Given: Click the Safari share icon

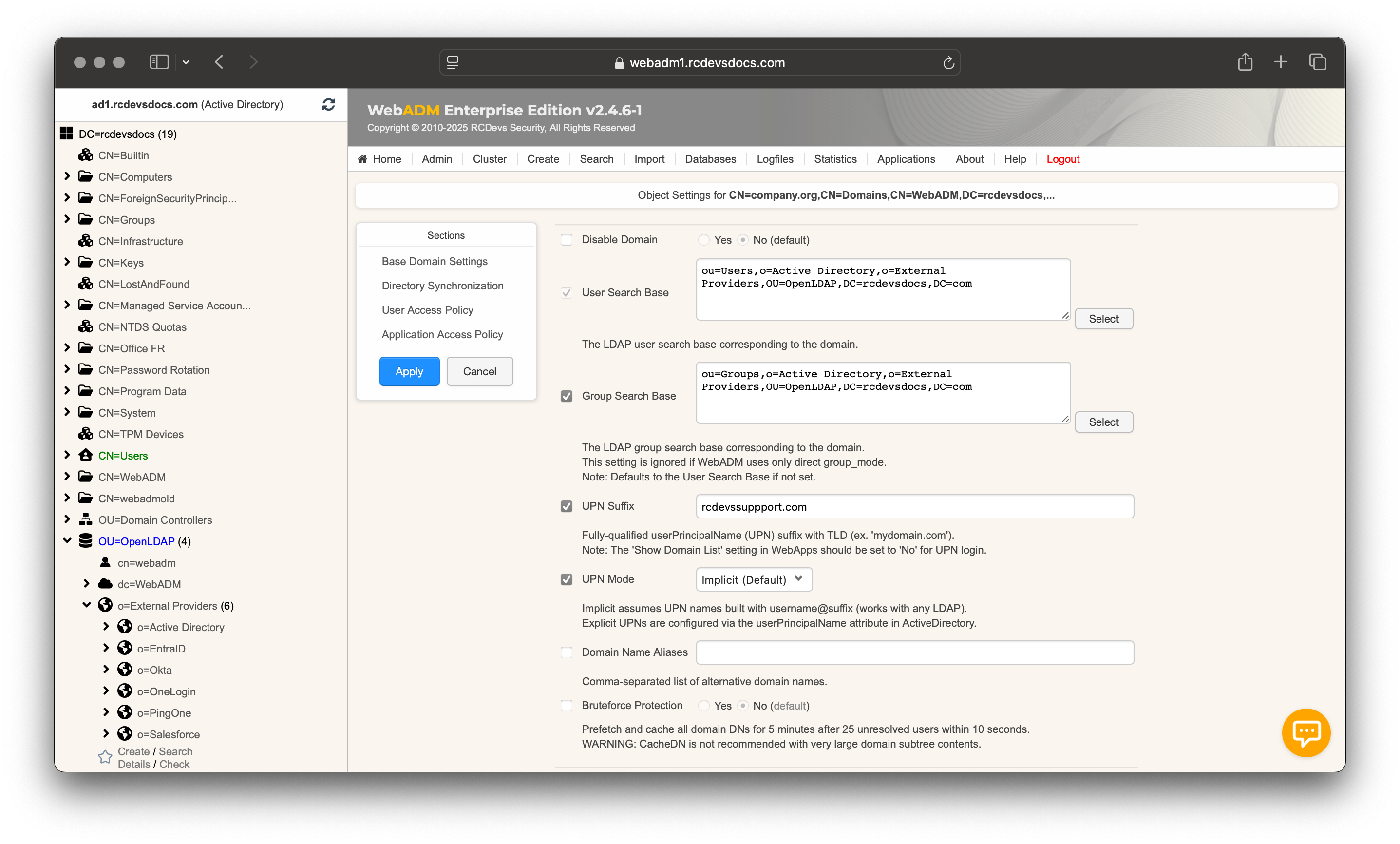Looking at the screenshot, I should (x=1245, y=62).
